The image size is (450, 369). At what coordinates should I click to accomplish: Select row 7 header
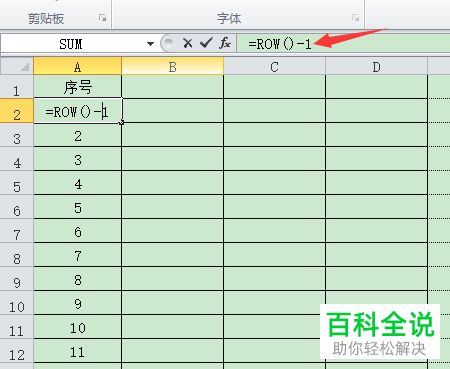[x=17, y=231]
